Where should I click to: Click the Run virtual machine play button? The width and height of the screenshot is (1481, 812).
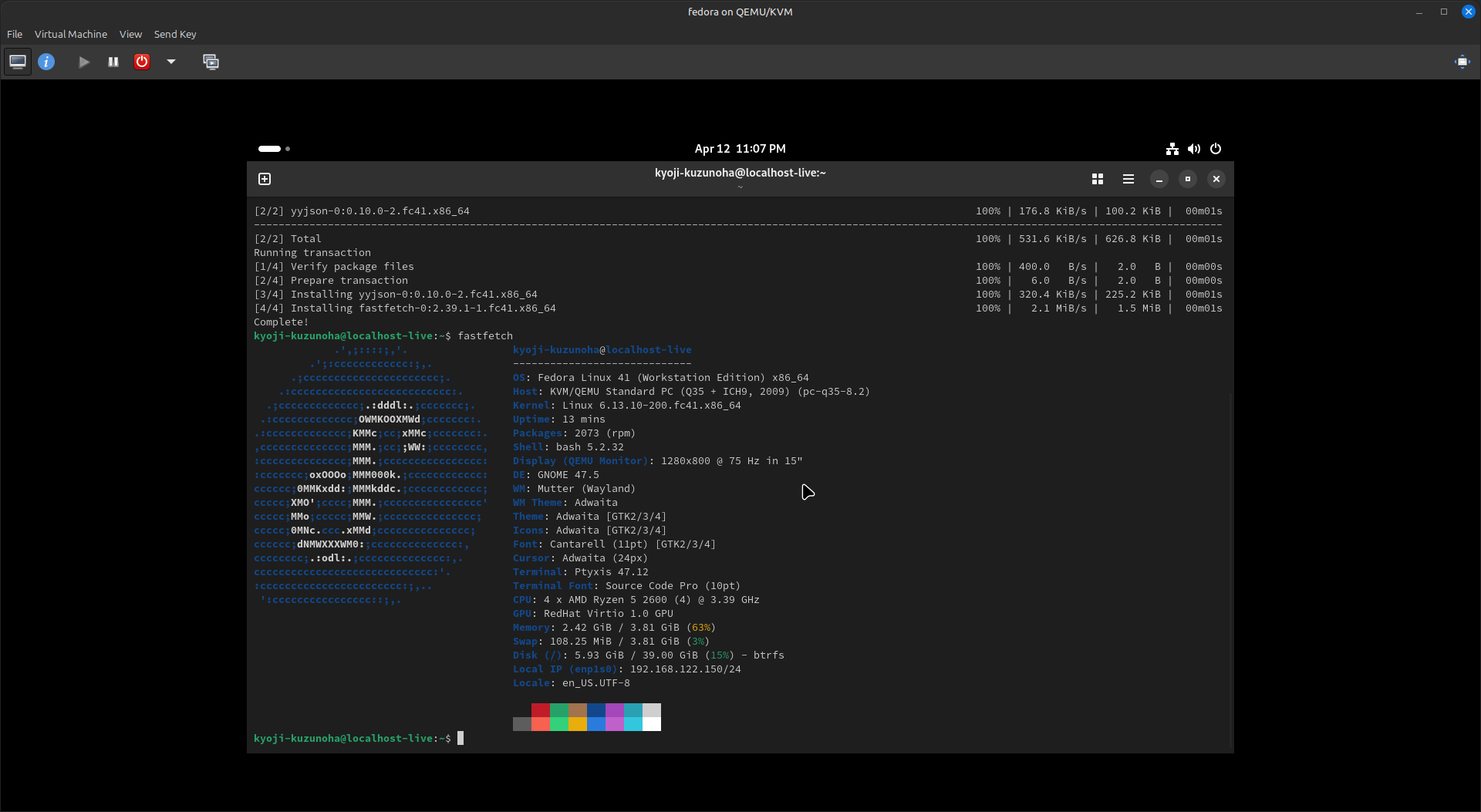[x=84, y=62]
